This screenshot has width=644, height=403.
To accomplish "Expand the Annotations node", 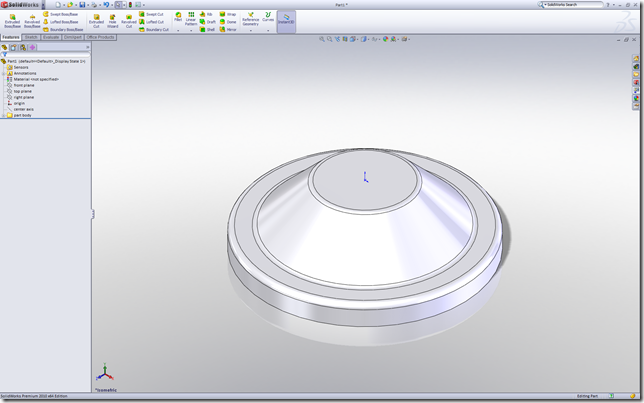I will click(3, 73).
